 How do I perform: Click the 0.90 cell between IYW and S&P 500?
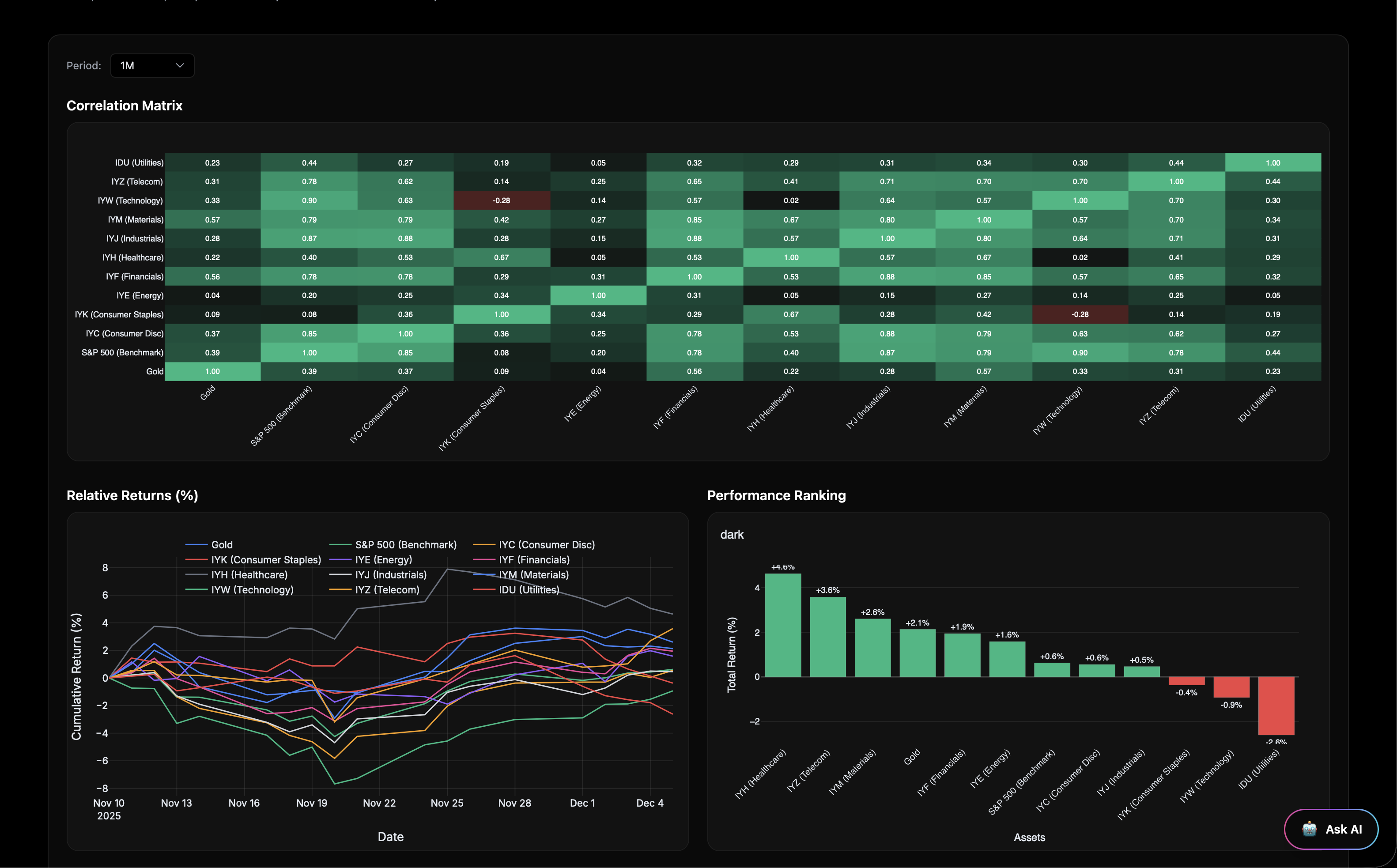pyautogui.click(x=310, y=200)
